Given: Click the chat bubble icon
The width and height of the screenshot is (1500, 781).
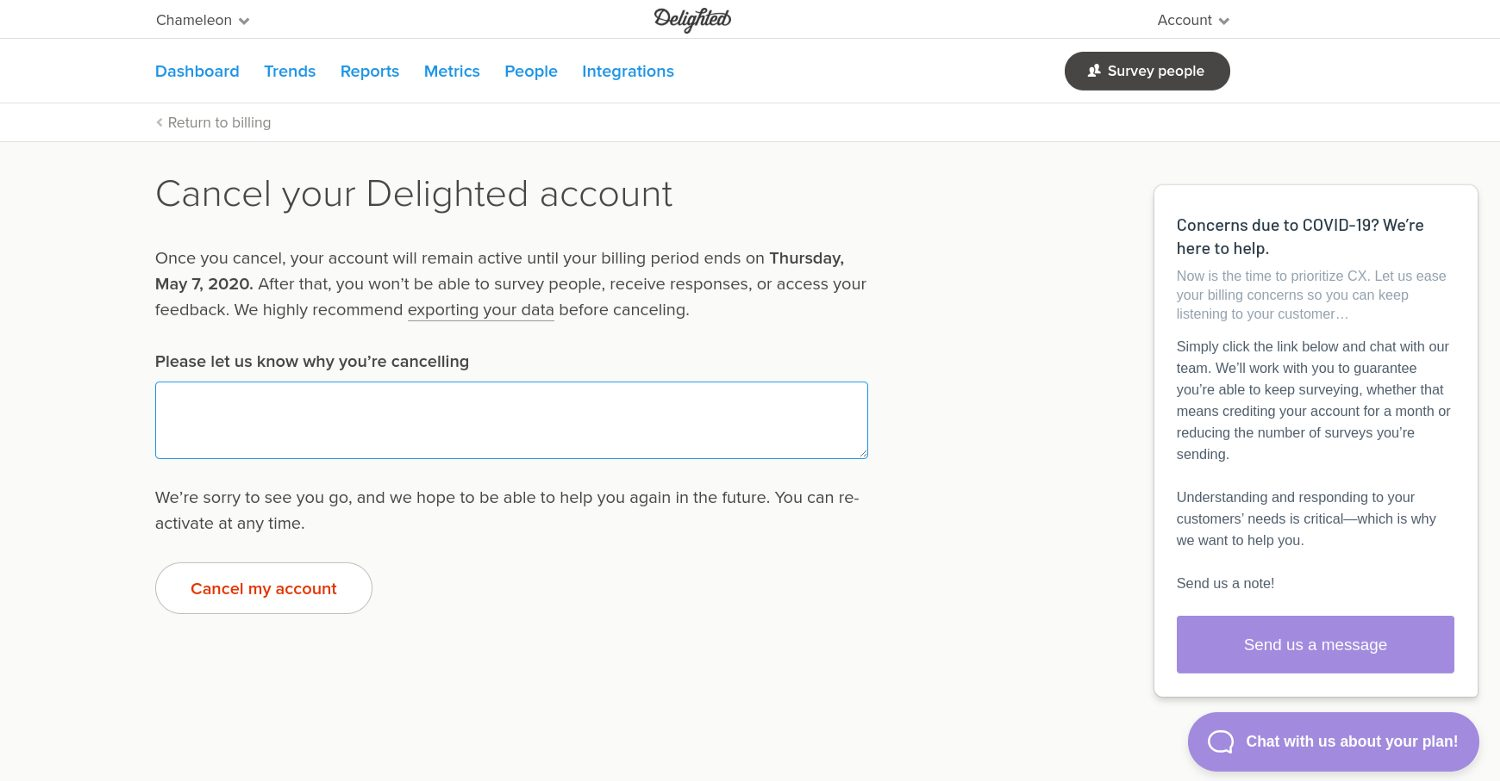Looking at the screenshot, I should [1221, 741].
